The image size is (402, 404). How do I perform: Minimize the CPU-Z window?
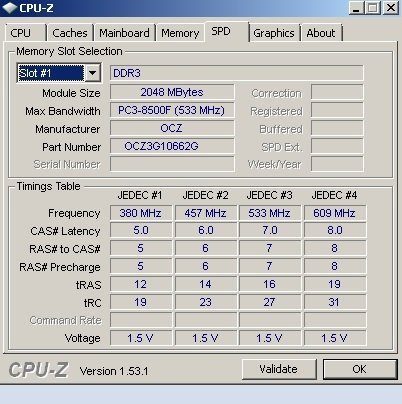tap(356, 8)
